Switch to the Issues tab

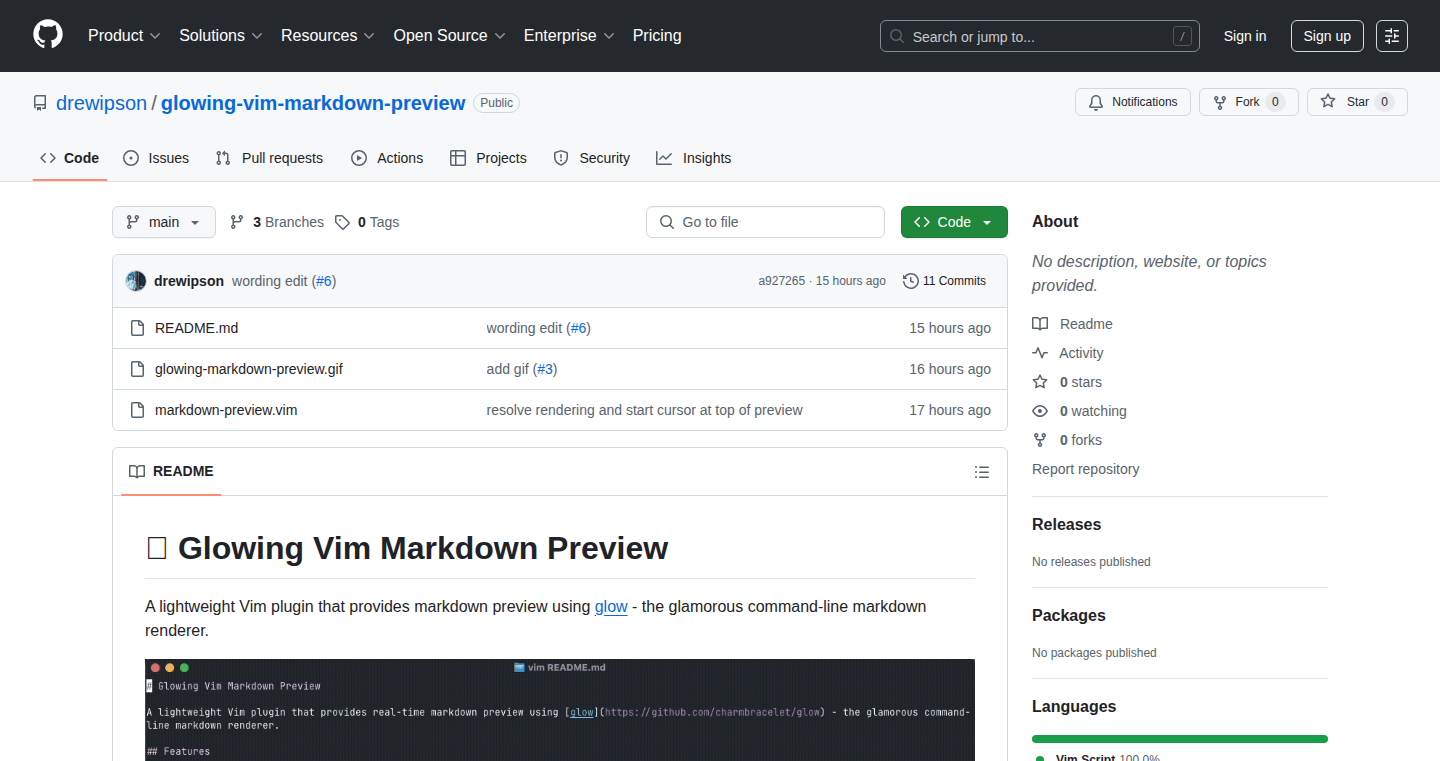[156, 158]
